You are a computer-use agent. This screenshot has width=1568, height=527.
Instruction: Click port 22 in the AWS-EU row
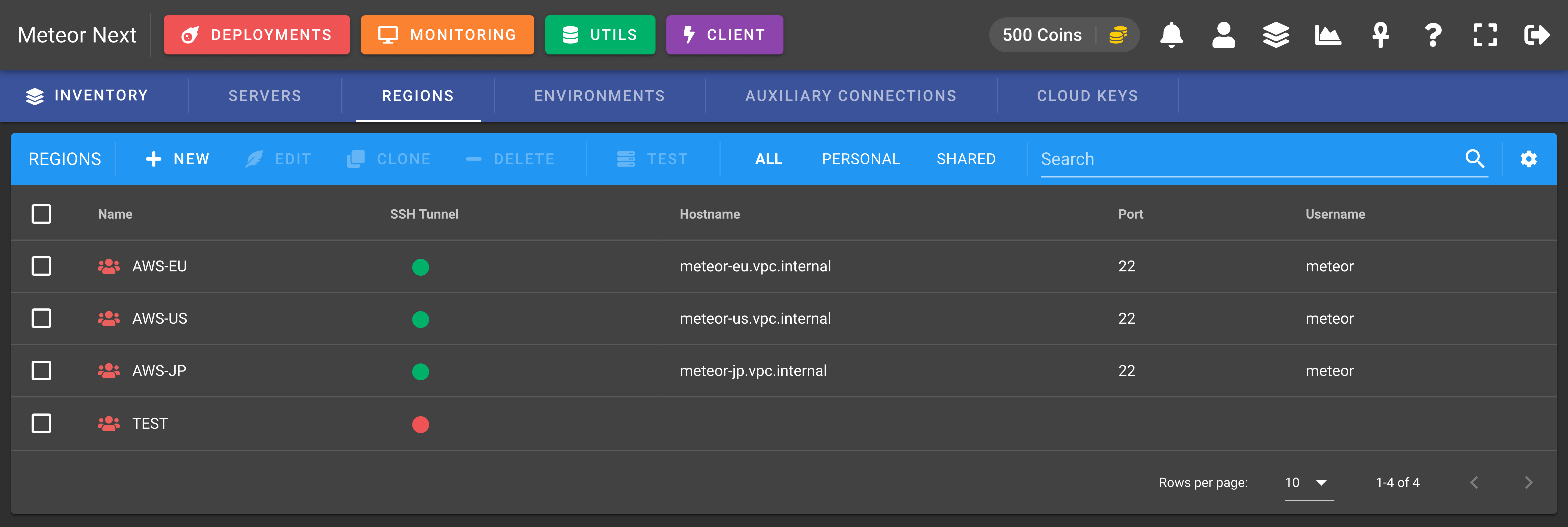[1126, 266]
